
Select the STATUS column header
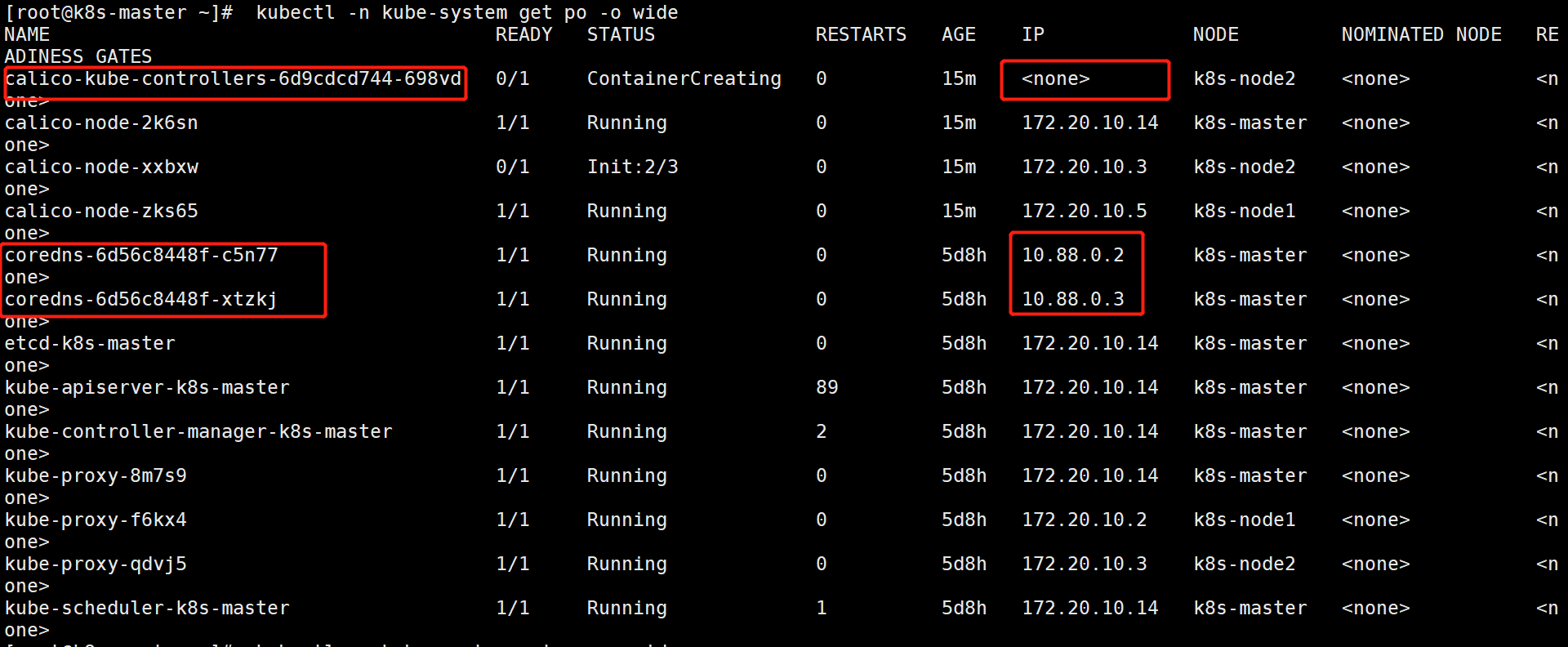[621, 34]
